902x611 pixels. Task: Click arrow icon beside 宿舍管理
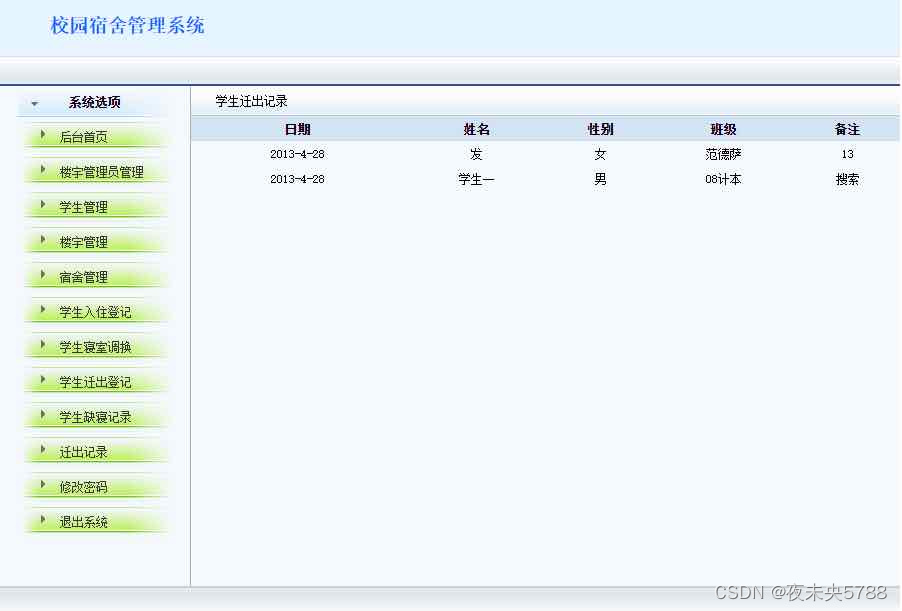pos(43,275)
